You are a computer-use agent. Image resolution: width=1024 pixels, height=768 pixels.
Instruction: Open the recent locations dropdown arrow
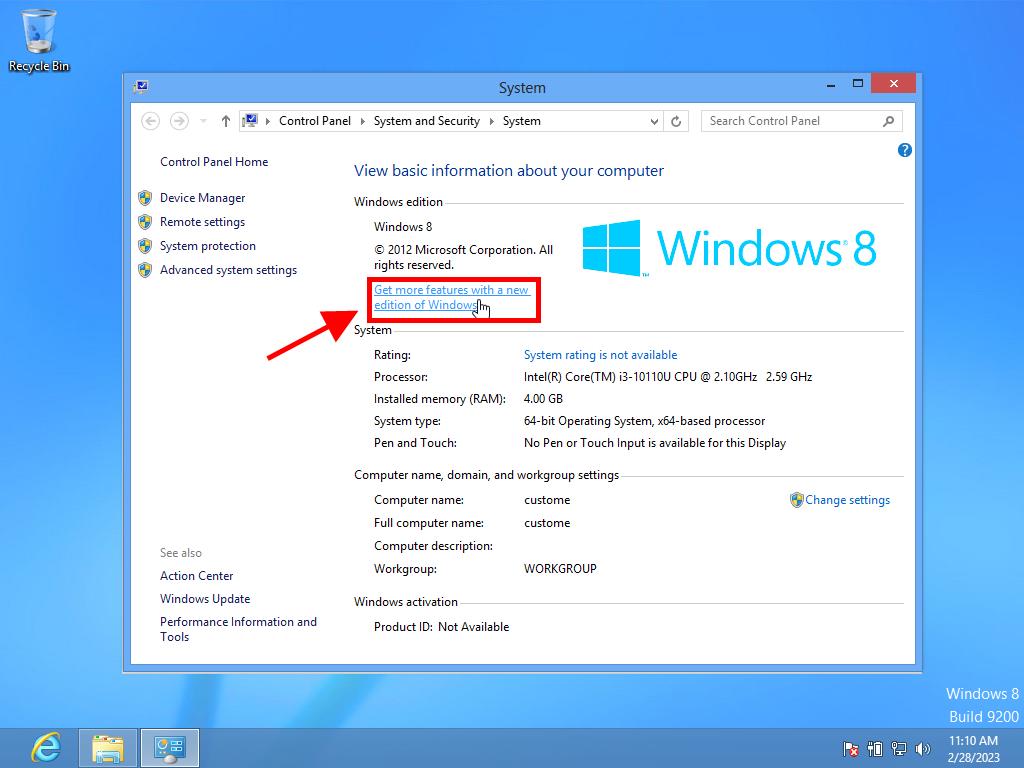click(204, 121)
